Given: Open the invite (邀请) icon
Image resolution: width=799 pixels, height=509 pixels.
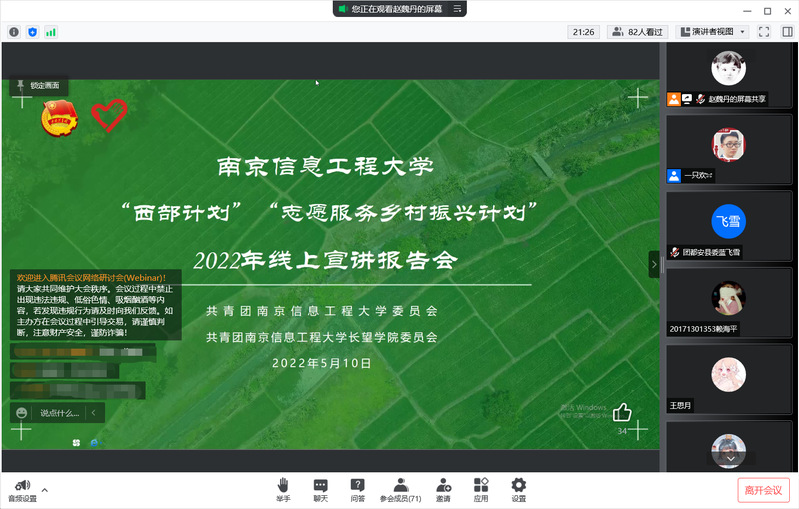Looking at the screenshot, I should pos(443,489).
